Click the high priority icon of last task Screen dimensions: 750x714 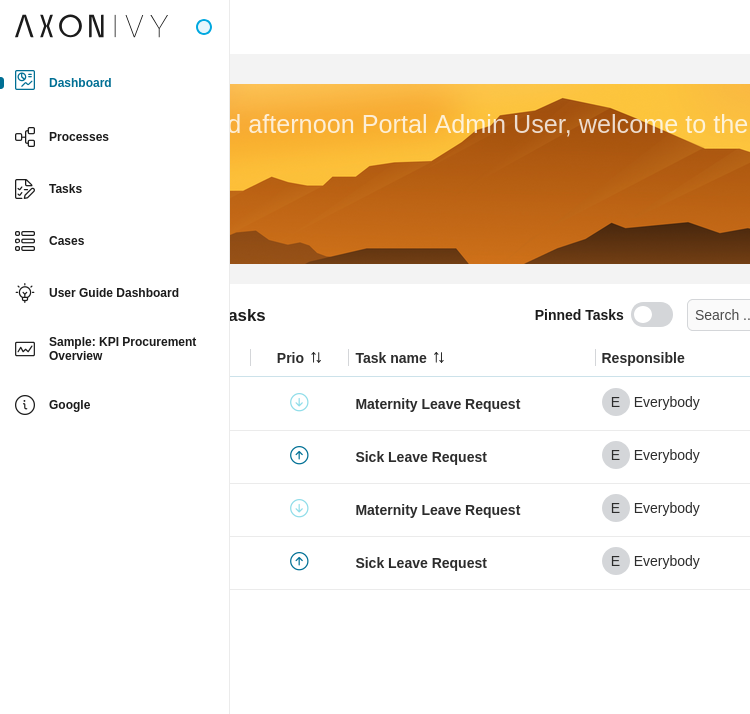(299, 562)
